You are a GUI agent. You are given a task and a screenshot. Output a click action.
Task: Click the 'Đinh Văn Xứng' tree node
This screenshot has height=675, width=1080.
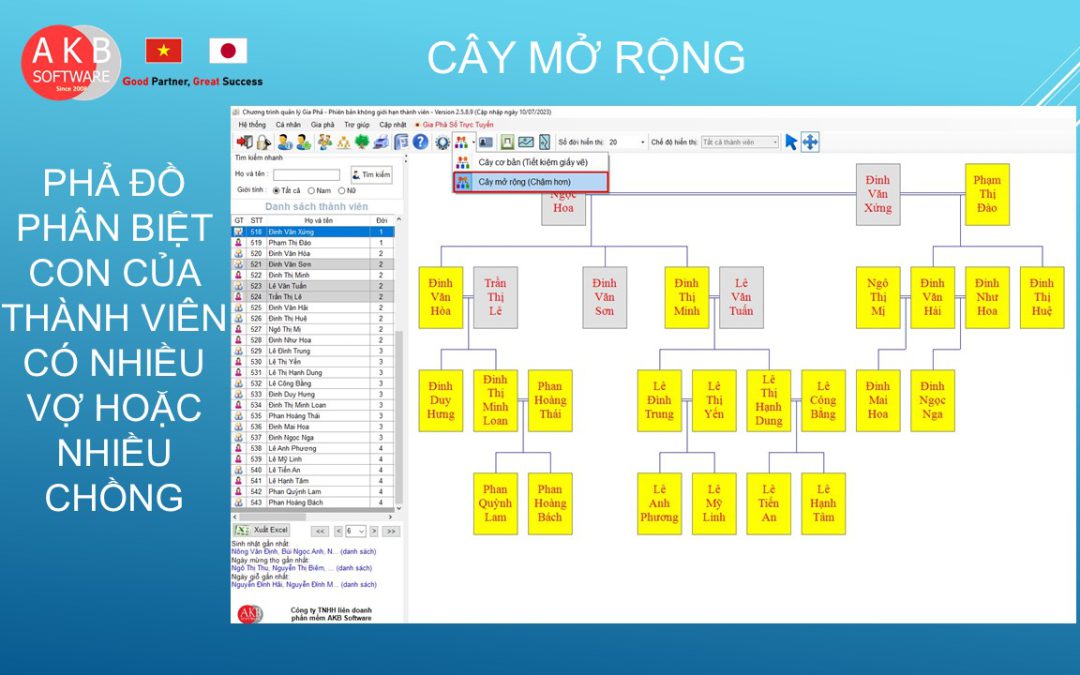point(878,194)
